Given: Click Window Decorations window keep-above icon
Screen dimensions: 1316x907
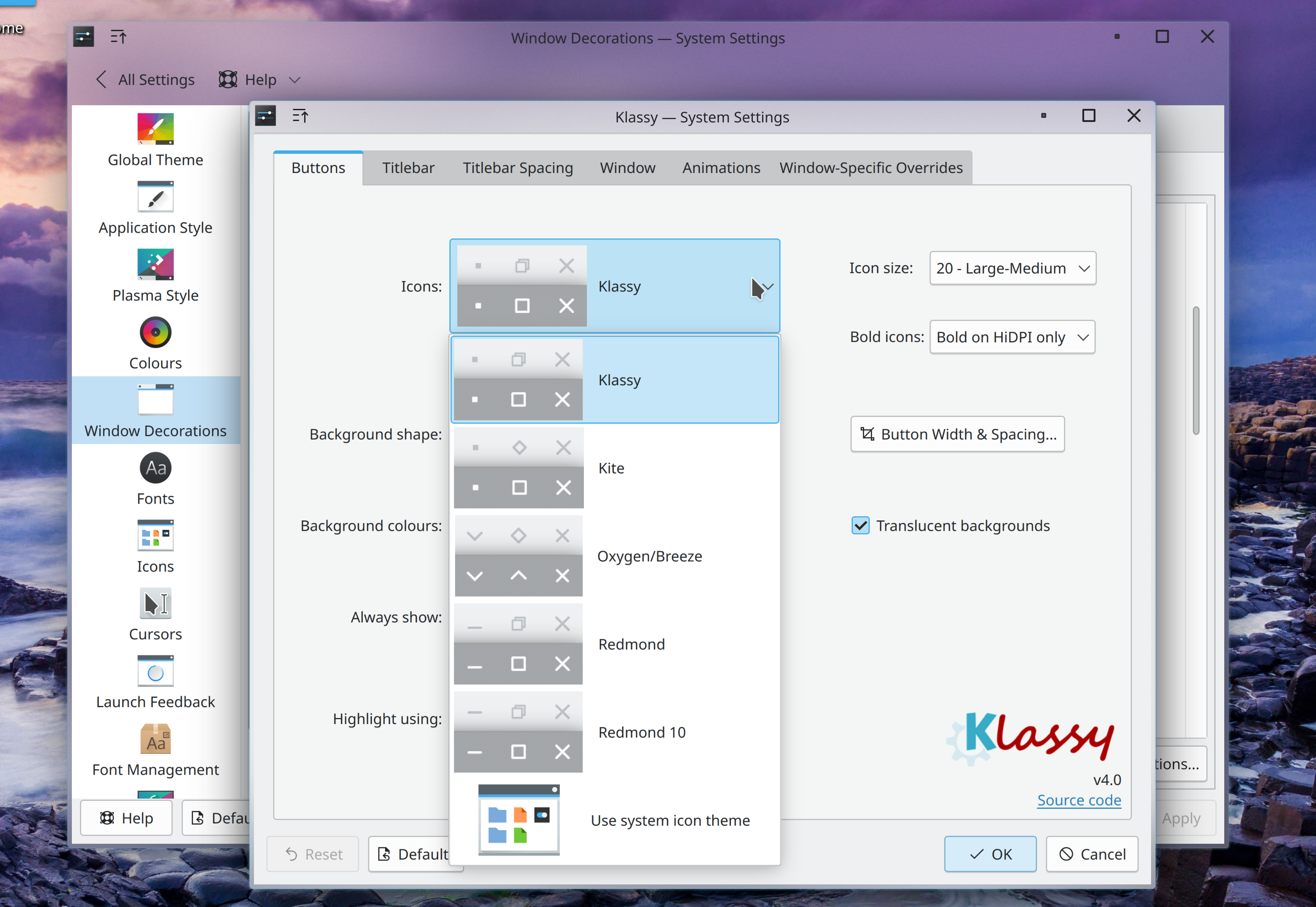Looking at the screenshot, I should [x=118, y=37].
